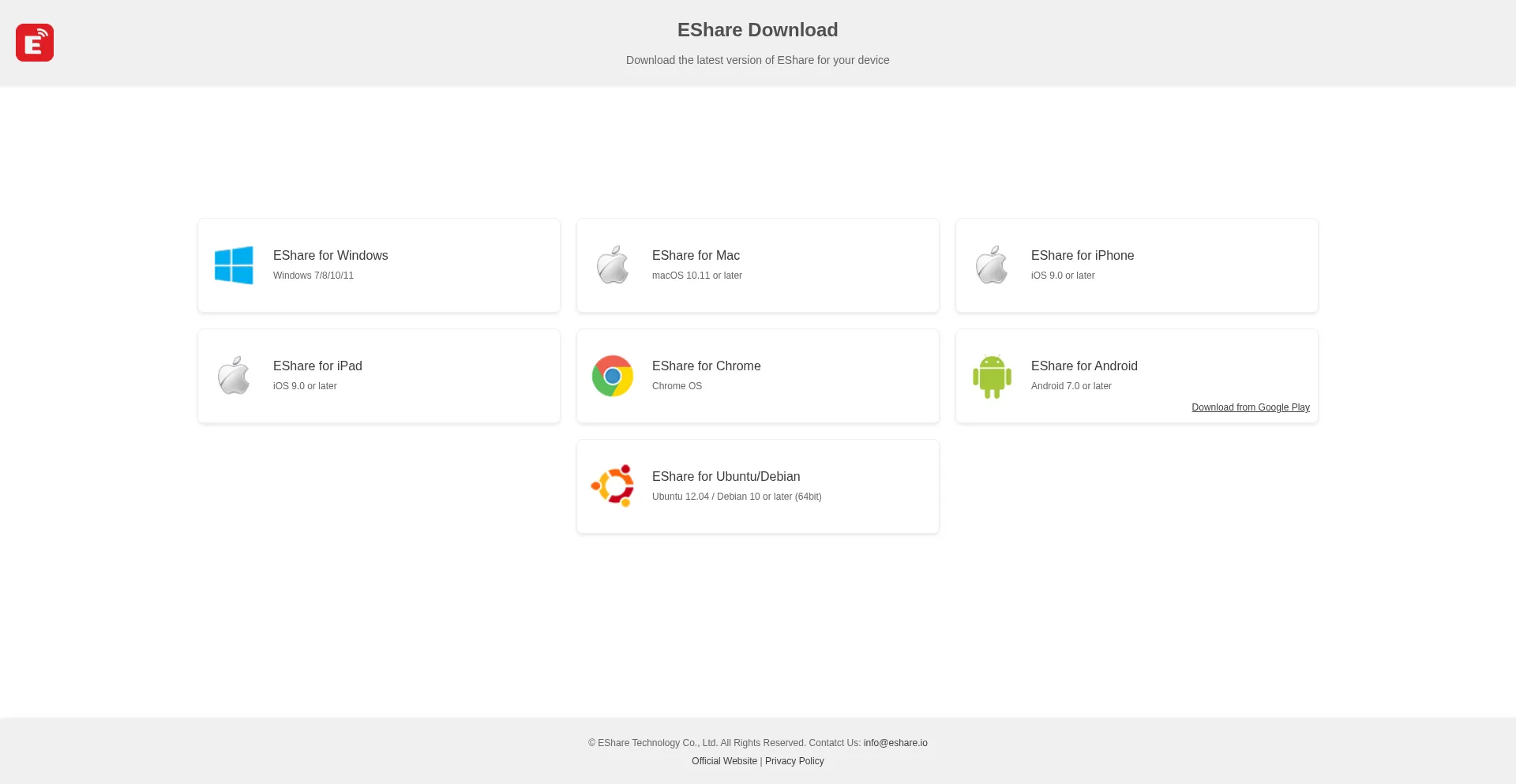The height and width of the screenshot is (784, 1516).
Task: Open EShare for Chrome download
Action: tap(758, 376)
